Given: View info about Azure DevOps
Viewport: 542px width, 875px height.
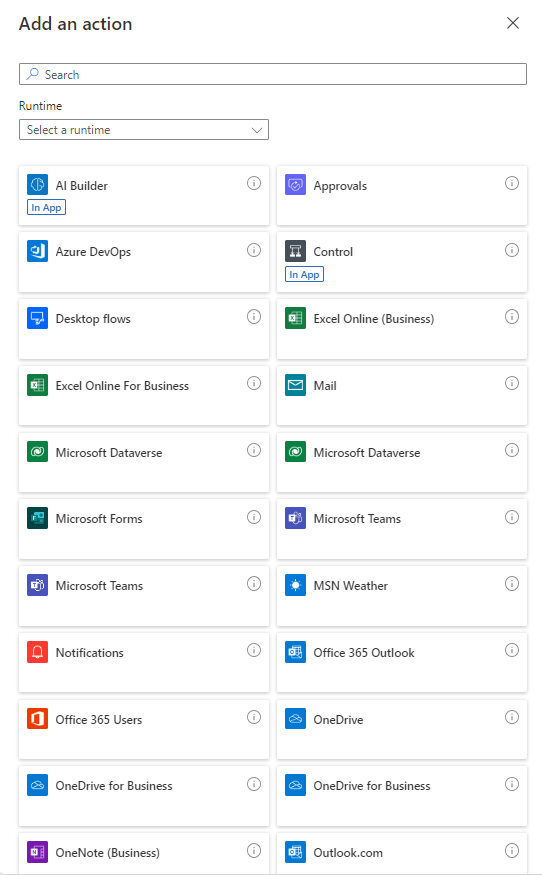Looking at the screenshot, I should click(254, 250).
